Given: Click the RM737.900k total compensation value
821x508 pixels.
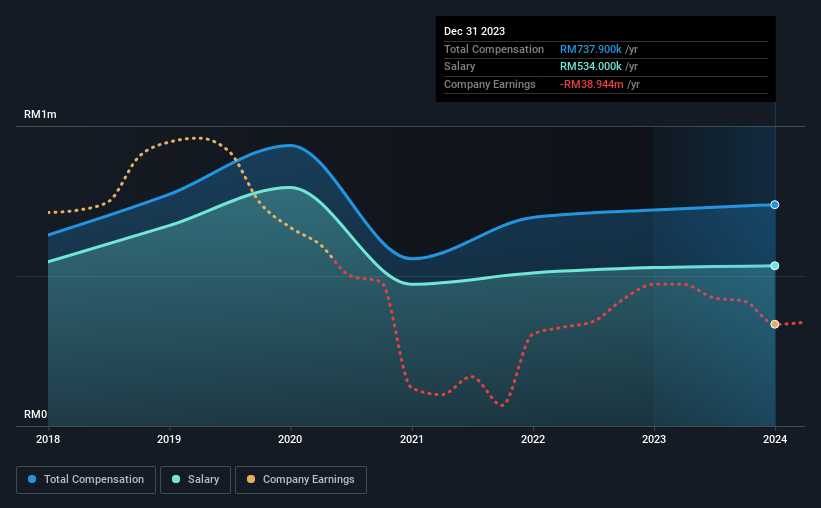Looking at the screenshot, I should point(591,49).
